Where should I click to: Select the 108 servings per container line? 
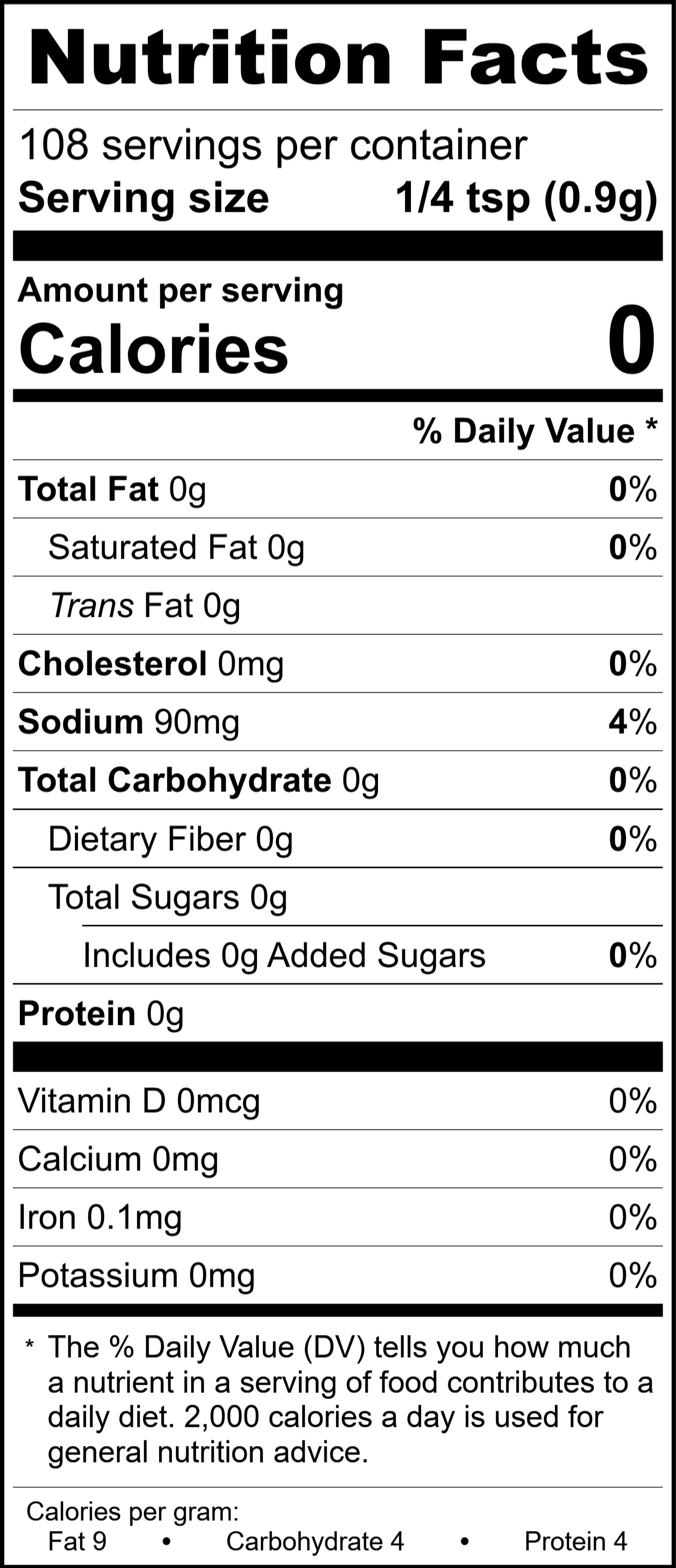click(273, 146)
